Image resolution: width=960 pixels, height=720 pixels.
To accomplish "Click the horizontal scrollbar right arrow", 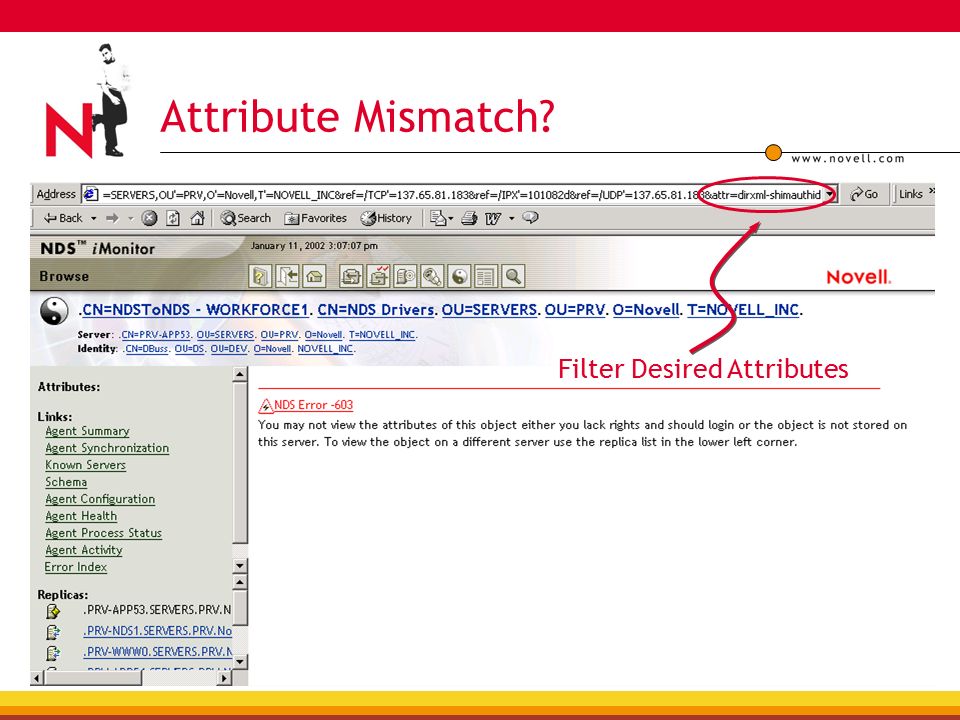I will click(x=225, y=678).
